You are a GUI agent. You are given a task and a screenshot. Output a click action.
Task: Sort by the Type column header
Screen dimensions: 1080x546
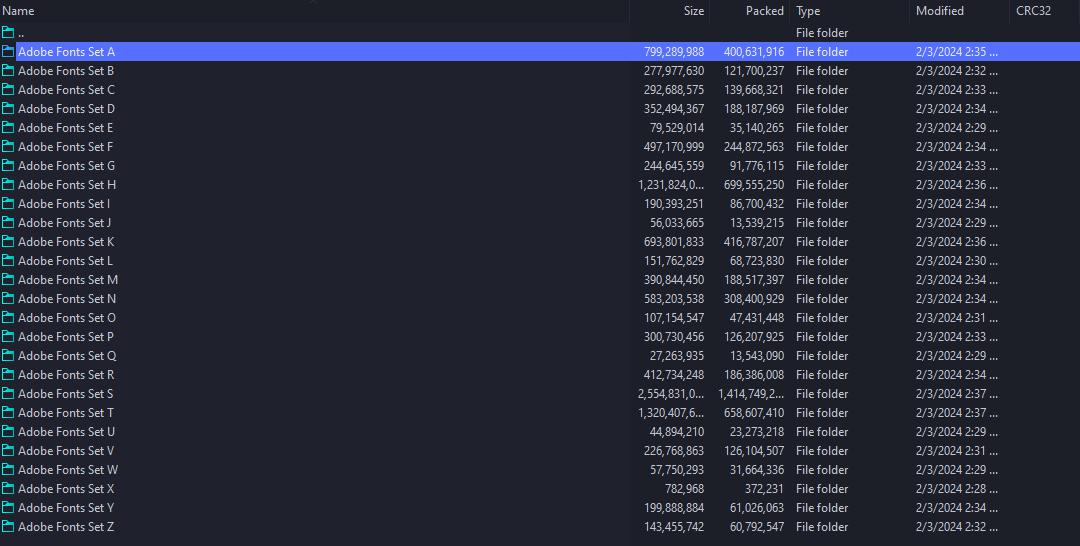[x=808, y=11]
